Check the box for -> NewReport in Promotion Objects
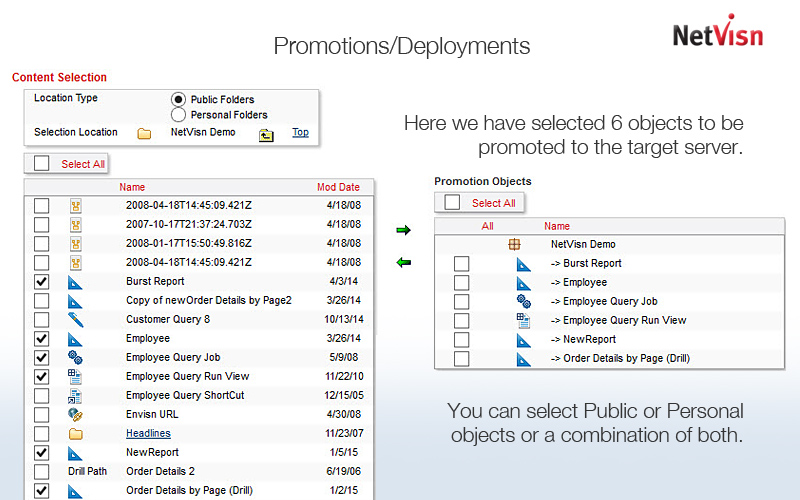 461,339
